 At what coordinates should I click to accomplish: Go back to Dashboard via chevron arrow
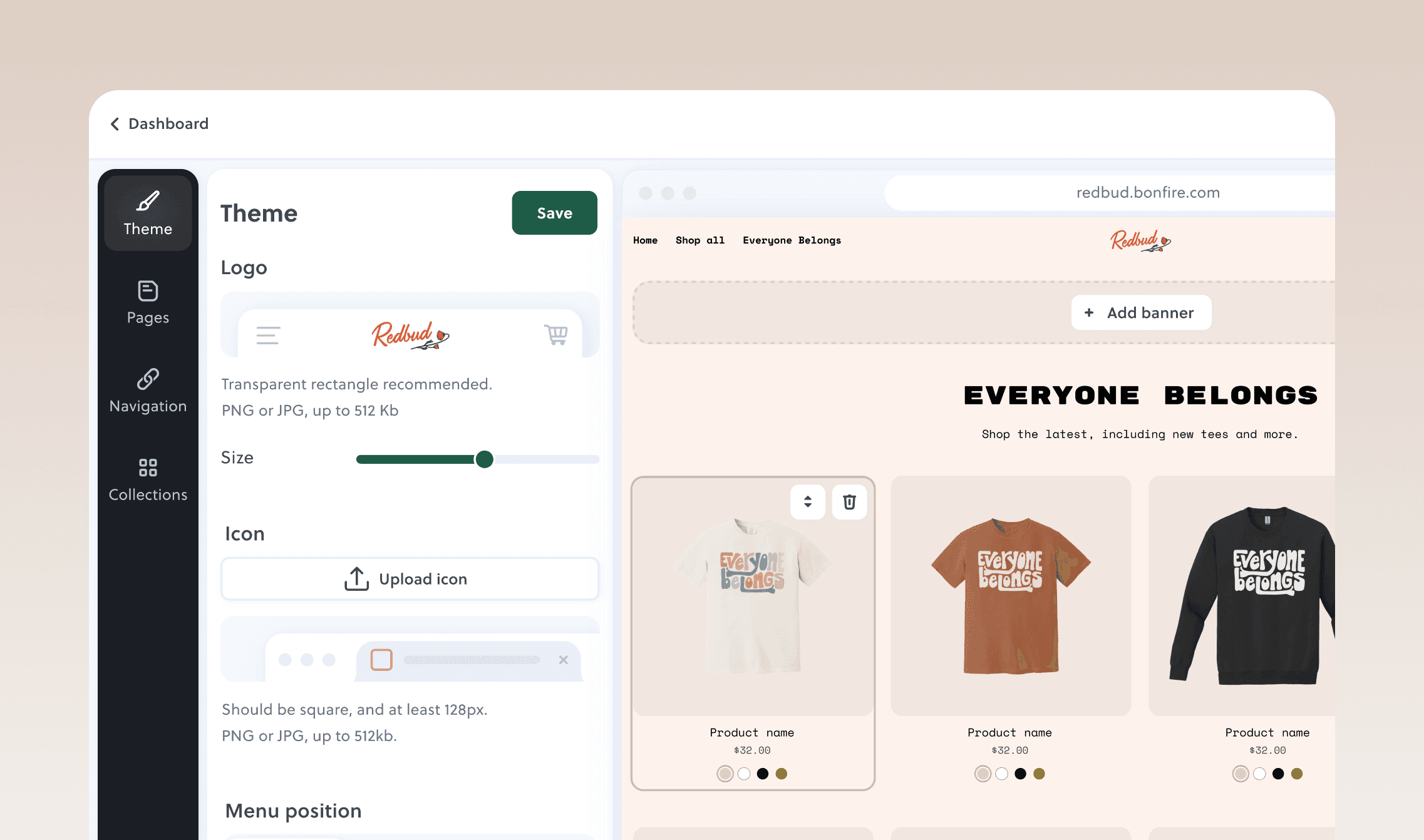pos(115,124)
